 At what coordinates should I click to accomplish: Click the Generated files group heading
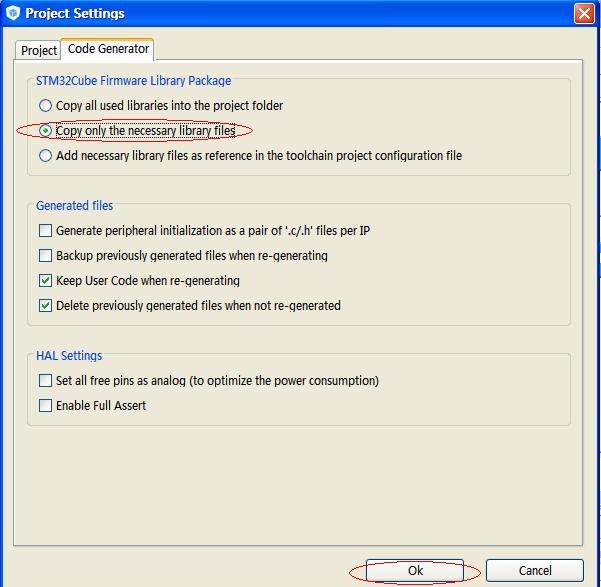click(74, 206)
